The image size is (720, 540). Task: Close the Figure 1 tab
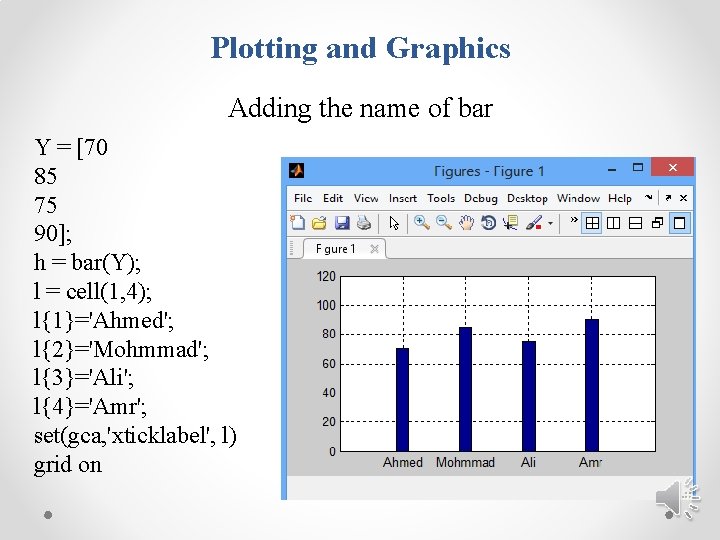coord(374,249)
